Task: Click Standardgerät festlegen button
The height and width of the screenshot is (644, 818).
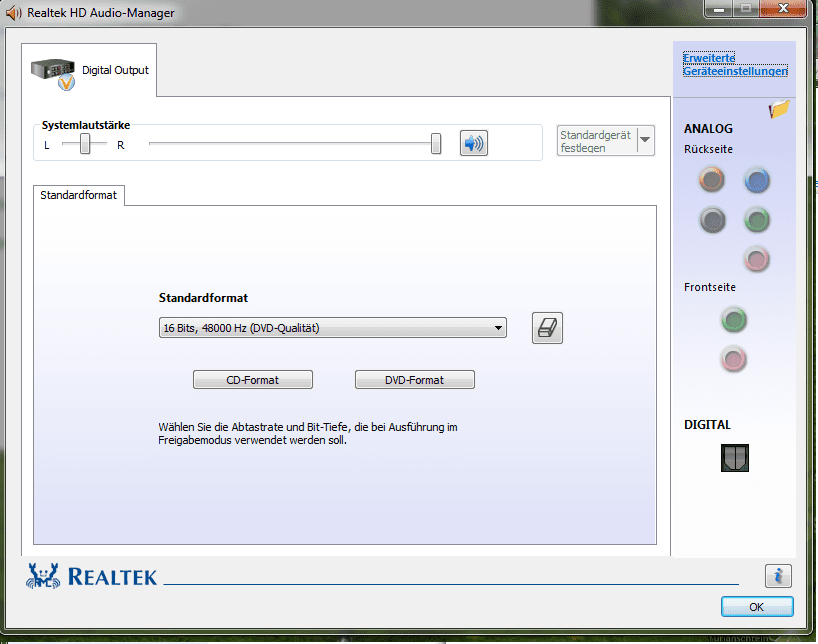Action: (x=597, y=141)
